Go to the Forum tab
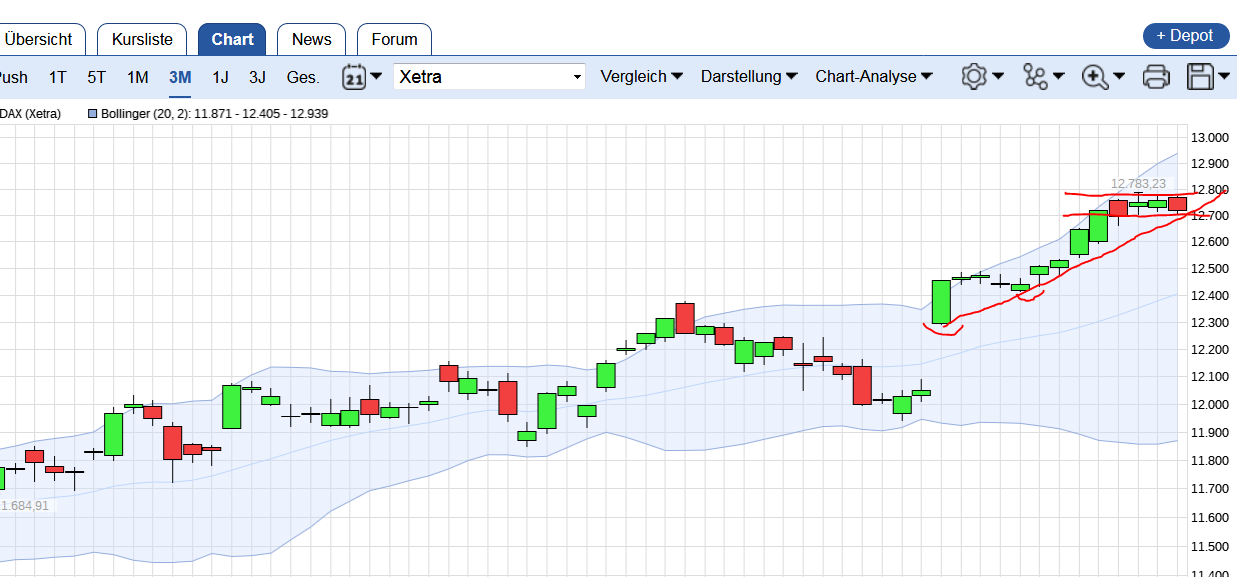 pos(394,39)
